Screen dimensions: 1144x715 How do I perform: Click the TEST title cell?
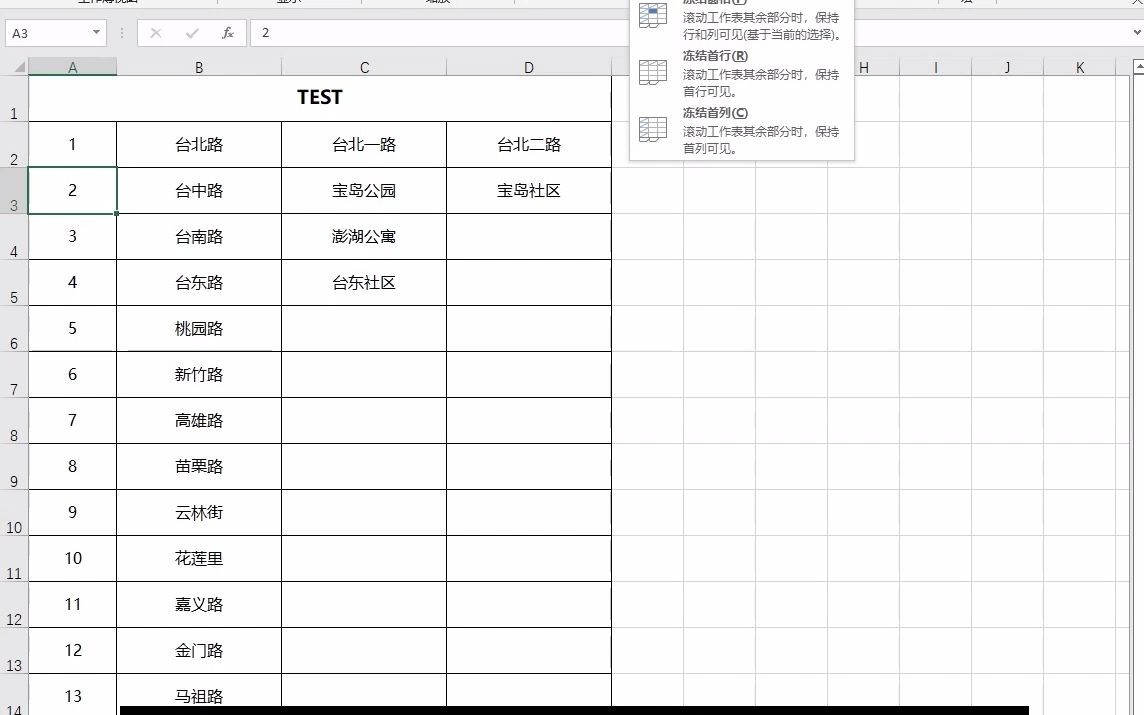(x=320, y=97)
